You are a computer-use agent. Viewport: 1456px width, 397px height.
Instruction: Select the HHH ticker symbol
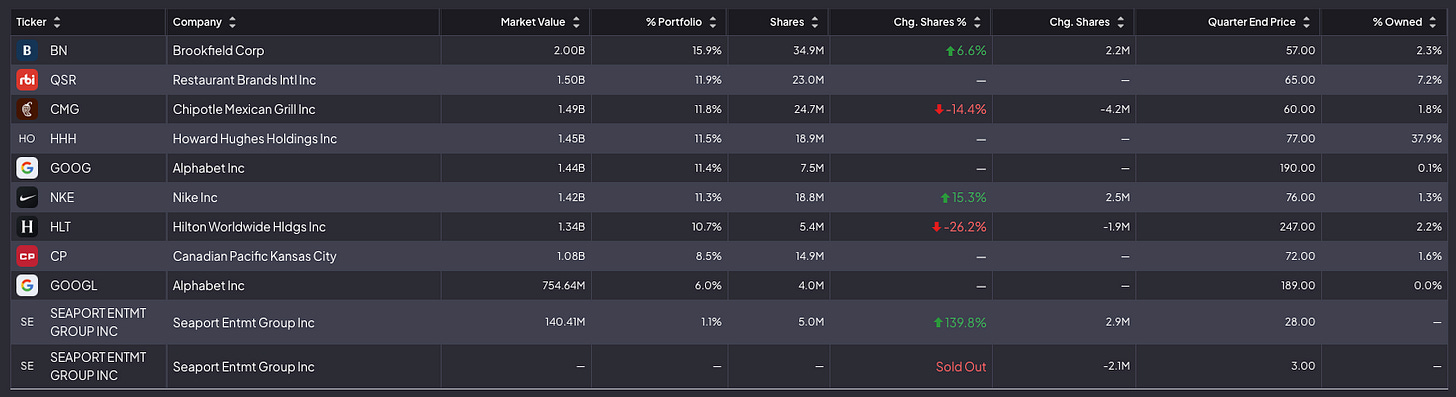click(x=63, y=138)
